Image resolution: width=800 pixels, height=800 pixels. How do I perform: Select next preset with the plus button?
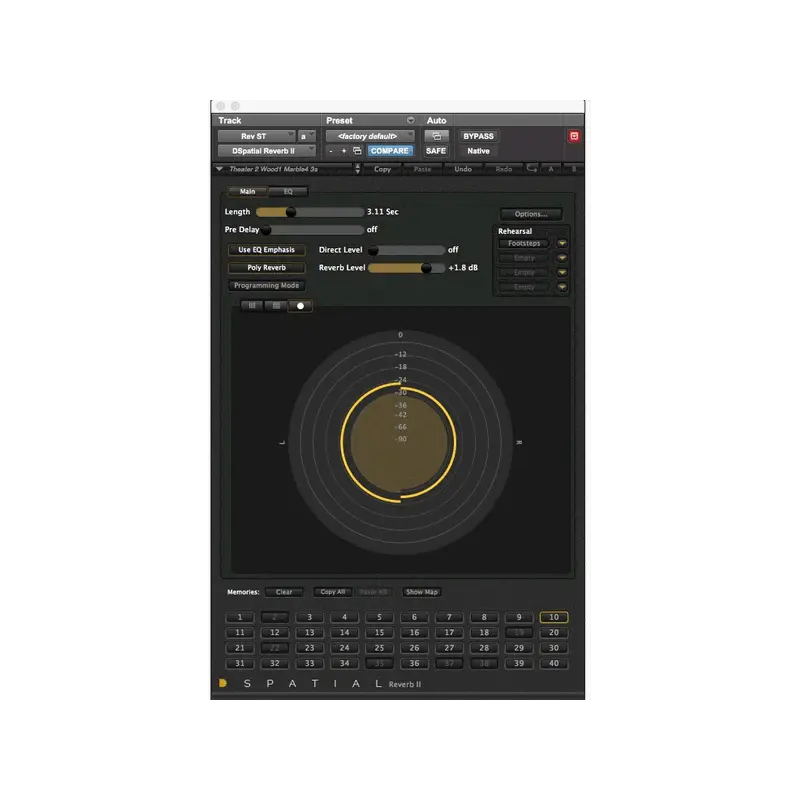343,151
